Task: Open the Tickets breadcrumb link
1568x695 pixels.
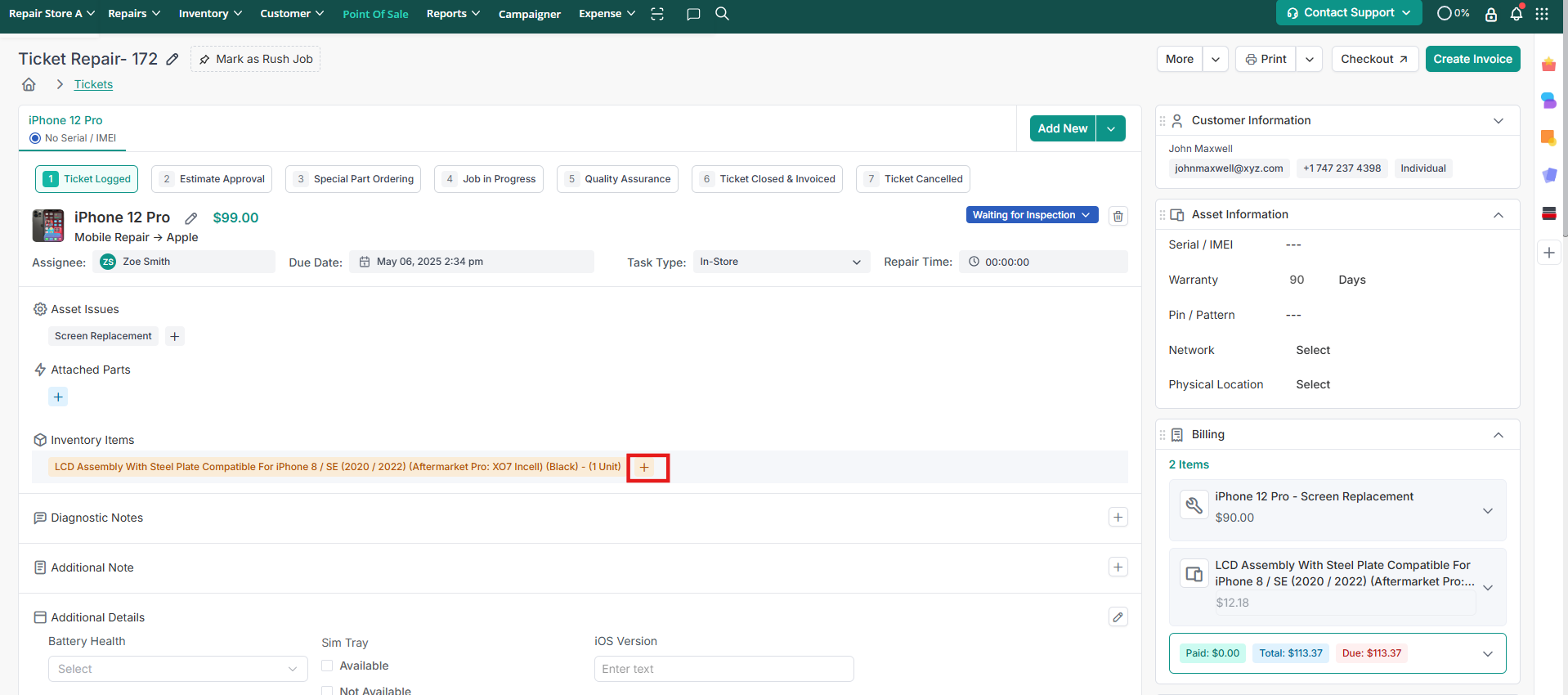Action: [93, 84]
